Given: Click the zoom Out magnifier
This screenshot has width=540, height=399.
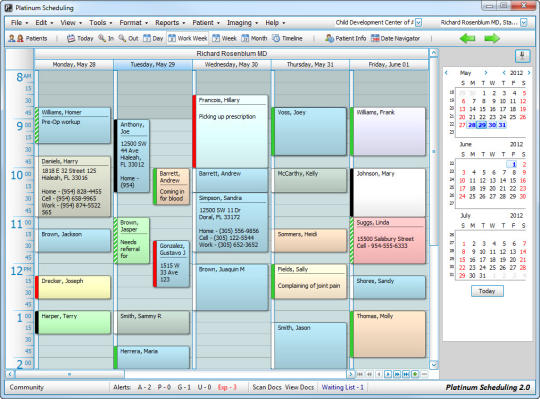Looking at the screenshot, I should click(x=128, y=38).
